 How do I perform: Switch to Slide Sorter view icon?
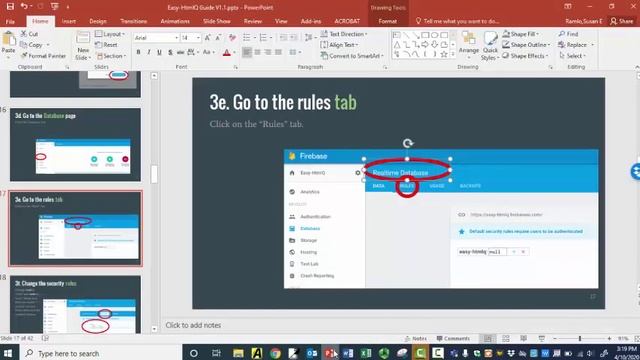click(506, 338)
